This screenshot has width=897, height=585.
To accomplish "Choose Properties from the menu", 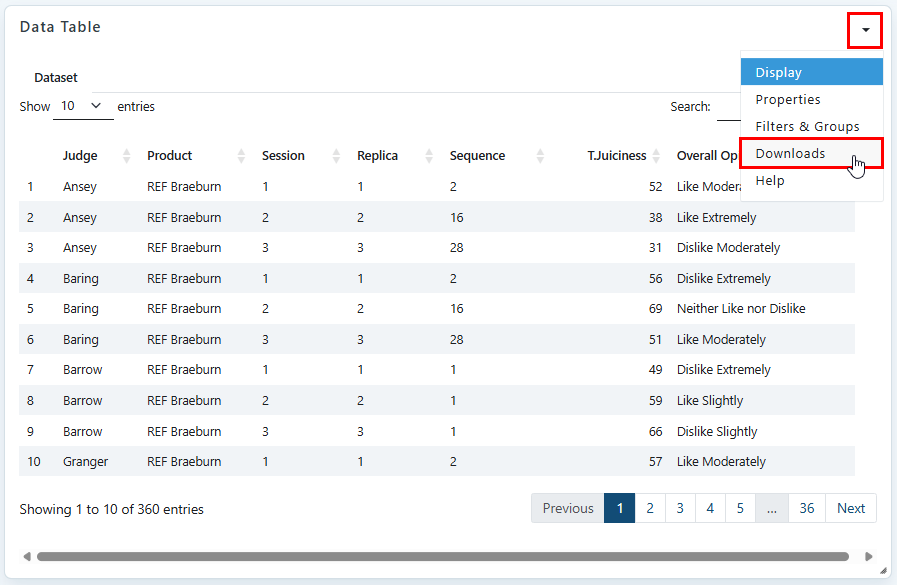I will 811,99.
